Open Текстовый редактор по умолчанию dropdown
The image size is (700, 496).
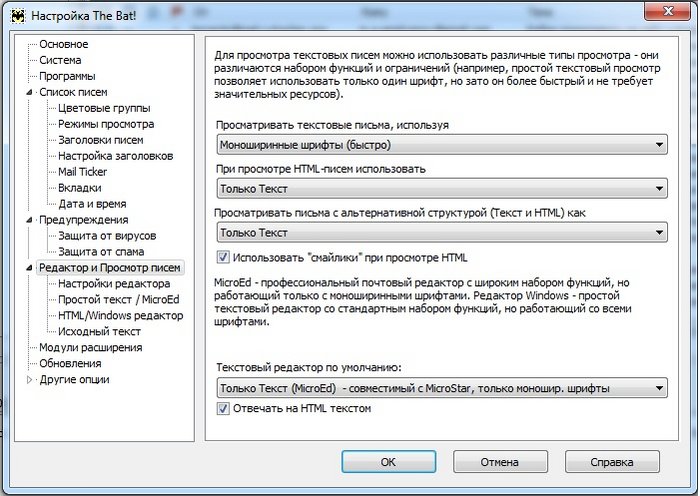(x=442, y=388)
